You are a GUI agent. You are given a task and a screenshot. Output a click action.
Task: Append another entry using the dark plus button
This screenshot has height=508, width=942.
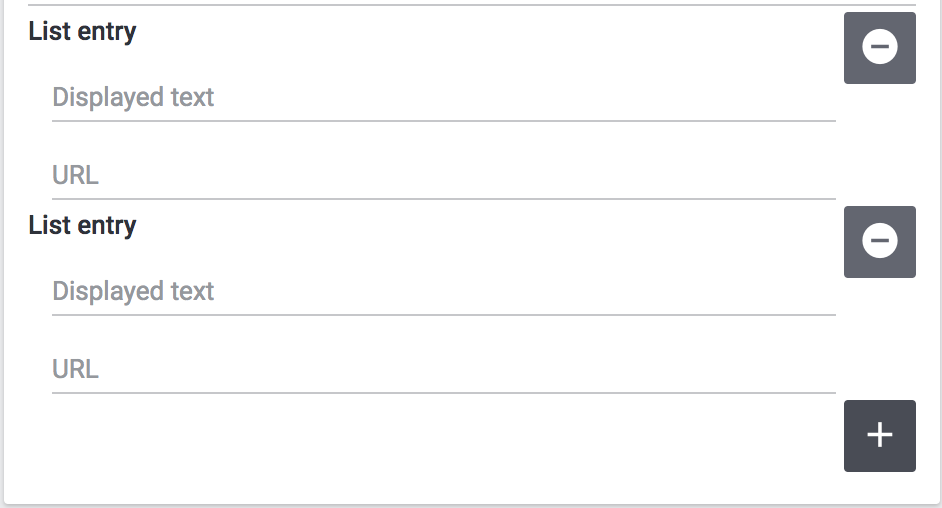(879, 435)
